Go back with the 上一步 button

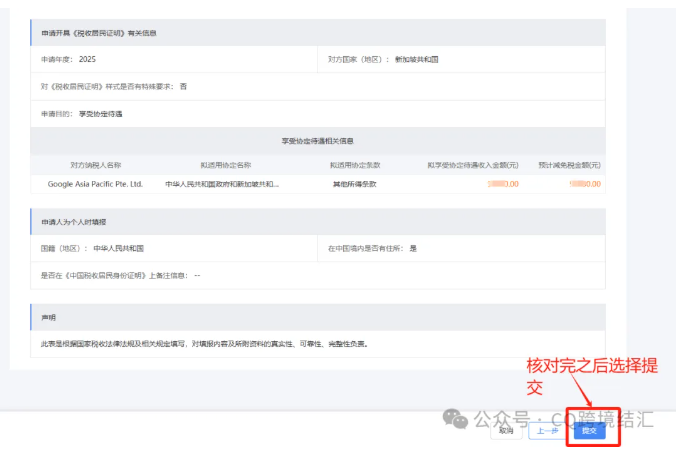545,430
